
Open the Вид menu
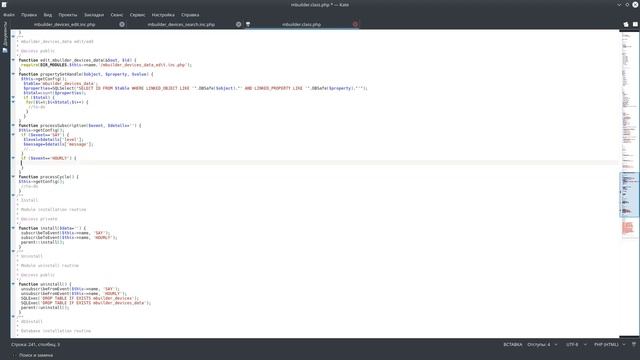tap(48, 15)
